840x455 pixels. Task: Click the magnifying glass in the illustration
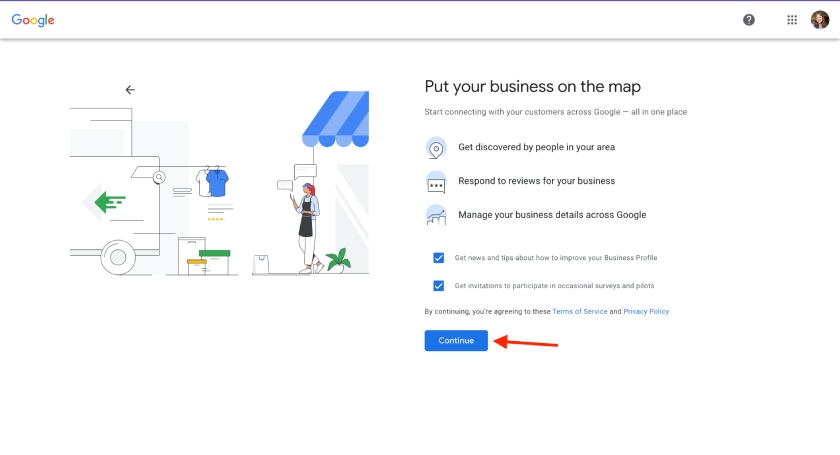159,177
